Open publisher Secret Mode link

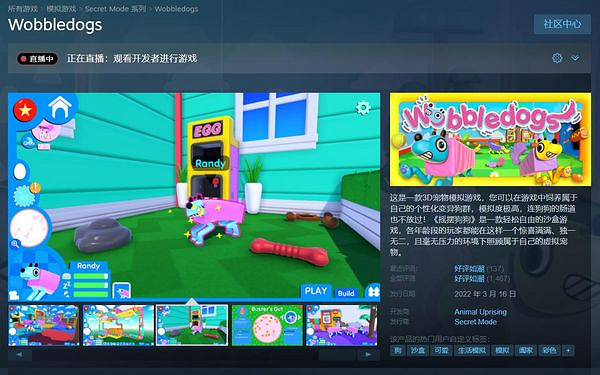475,322
